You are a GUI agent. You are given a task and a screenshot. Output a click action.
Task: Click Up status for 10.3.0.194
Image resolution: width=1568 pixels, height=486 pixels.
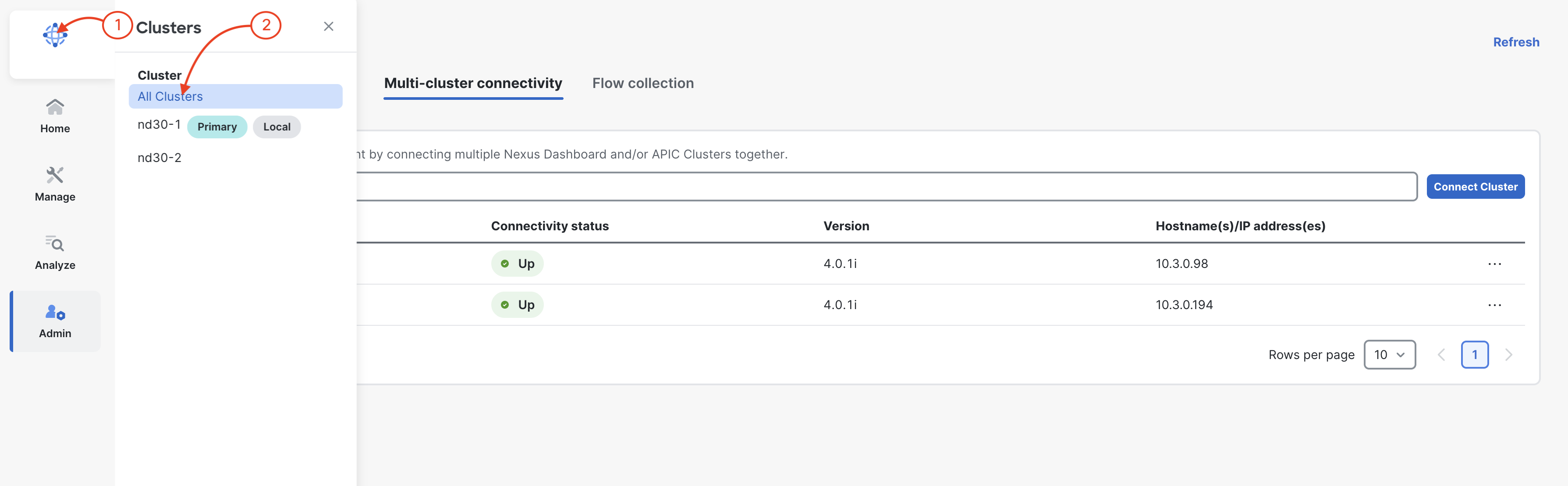(518, 305)
